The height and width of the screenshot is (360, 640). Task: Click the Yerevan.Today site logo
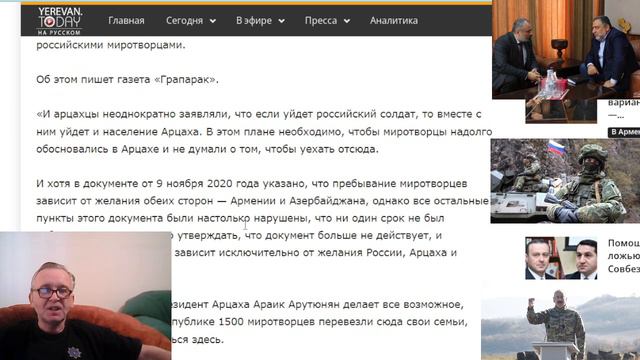coord(60,20)
